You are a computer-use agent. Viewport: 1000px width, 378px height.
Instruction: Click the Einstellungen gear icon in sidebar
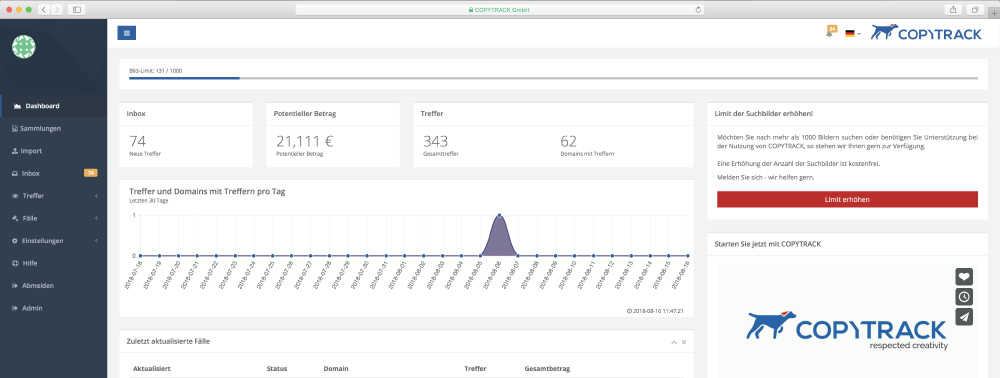pyautogui.click(x=15, y=241)
